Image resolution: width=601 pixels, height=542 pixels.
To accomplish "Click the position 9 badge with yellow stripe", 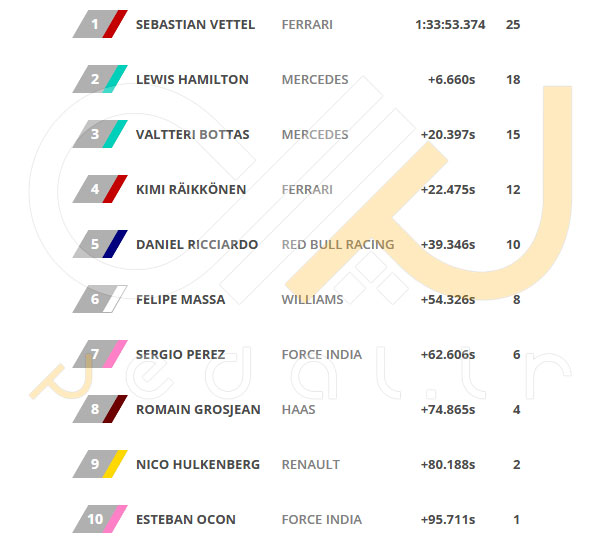I will pos(100,464).
